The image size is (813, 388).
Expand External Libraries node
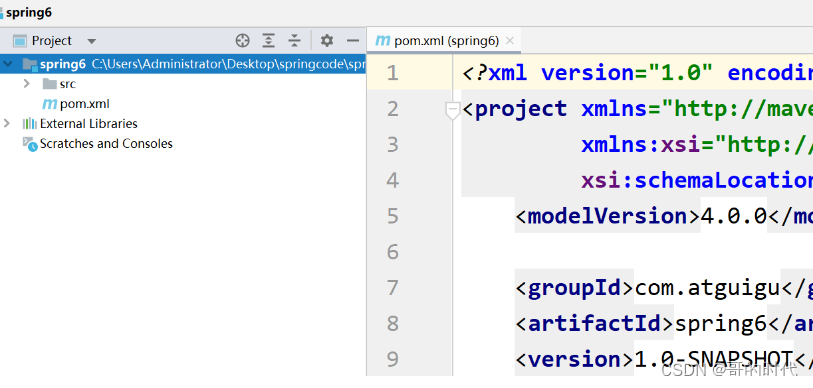(7, 123)
